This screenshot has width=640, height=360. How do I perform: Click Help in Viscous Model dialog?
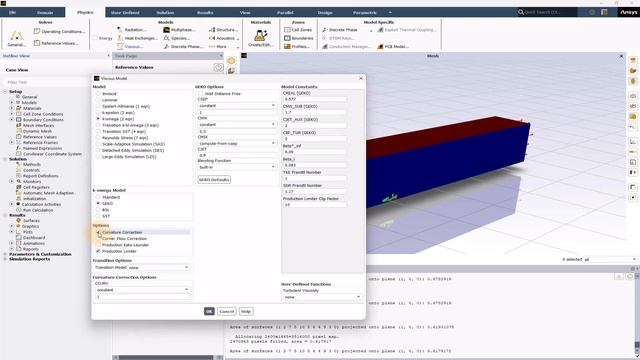coord(246,311)
